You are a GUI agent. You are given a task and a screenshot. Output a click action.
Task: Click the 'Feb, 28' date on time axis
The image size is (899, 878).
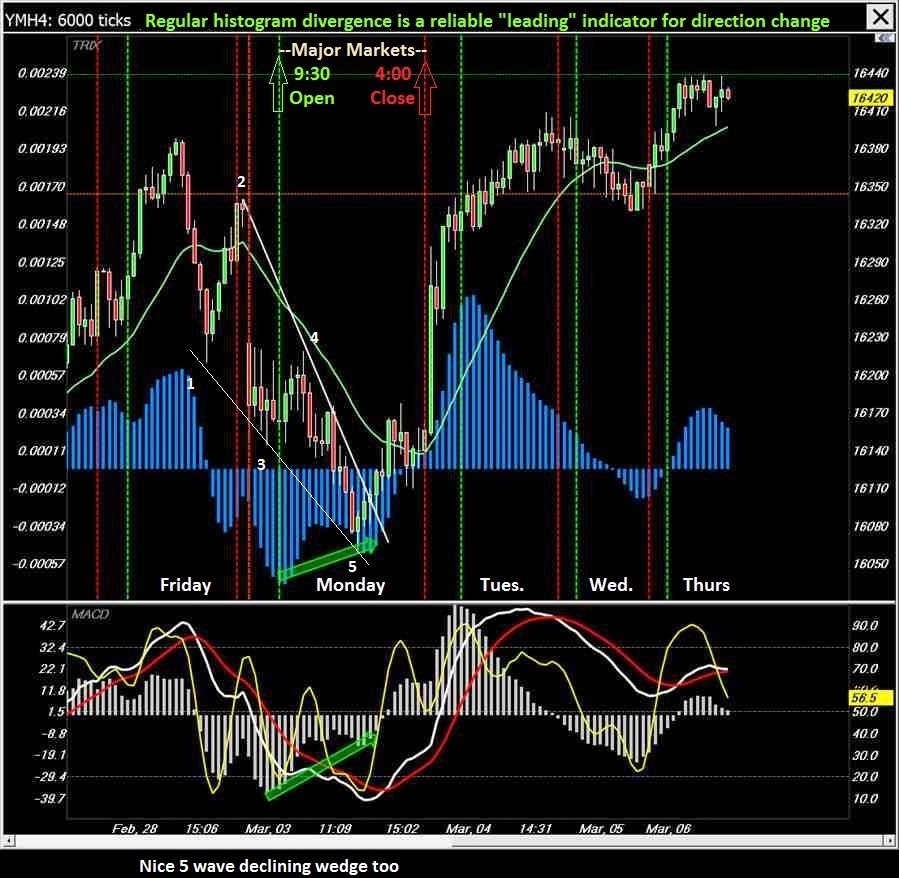pos(134,829)
